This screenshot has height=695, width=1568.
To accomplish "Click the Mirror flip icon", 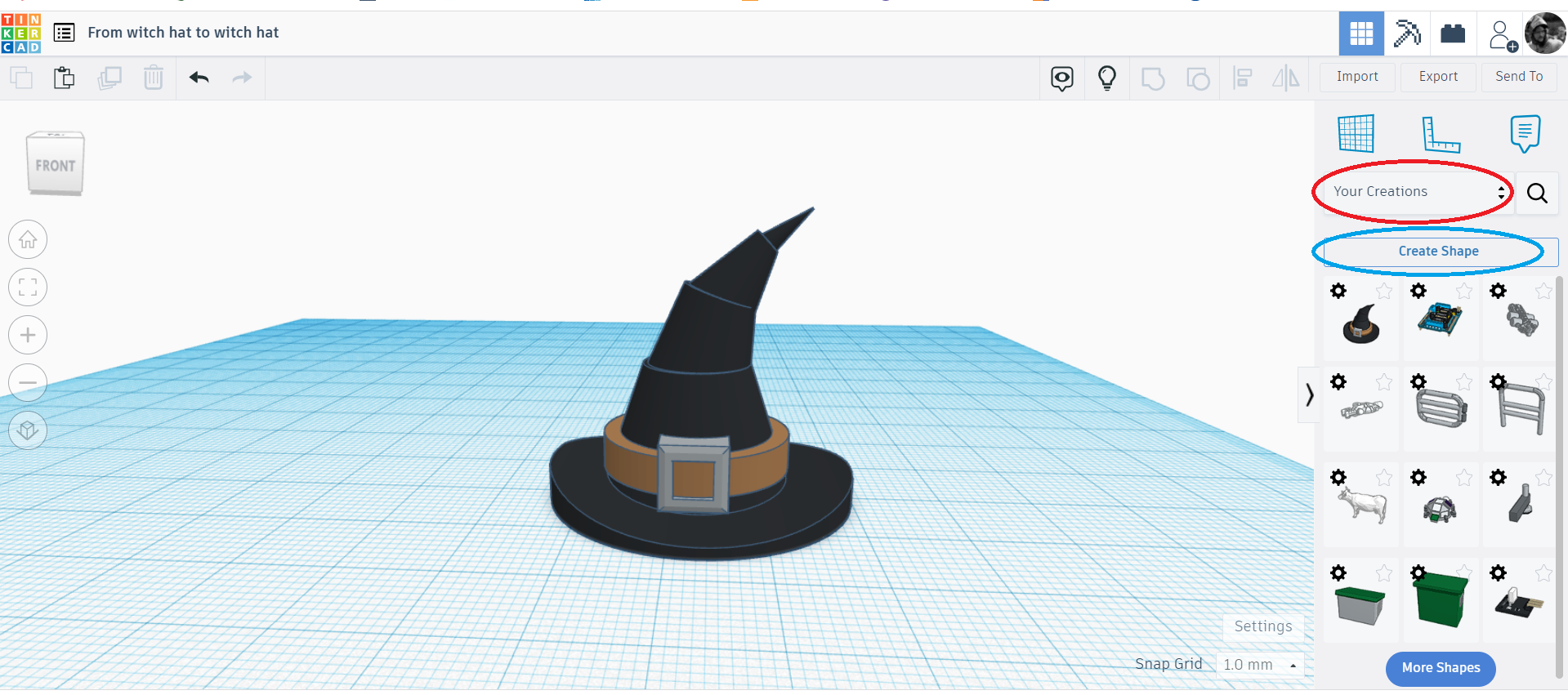I will (x=1286, y=78).
